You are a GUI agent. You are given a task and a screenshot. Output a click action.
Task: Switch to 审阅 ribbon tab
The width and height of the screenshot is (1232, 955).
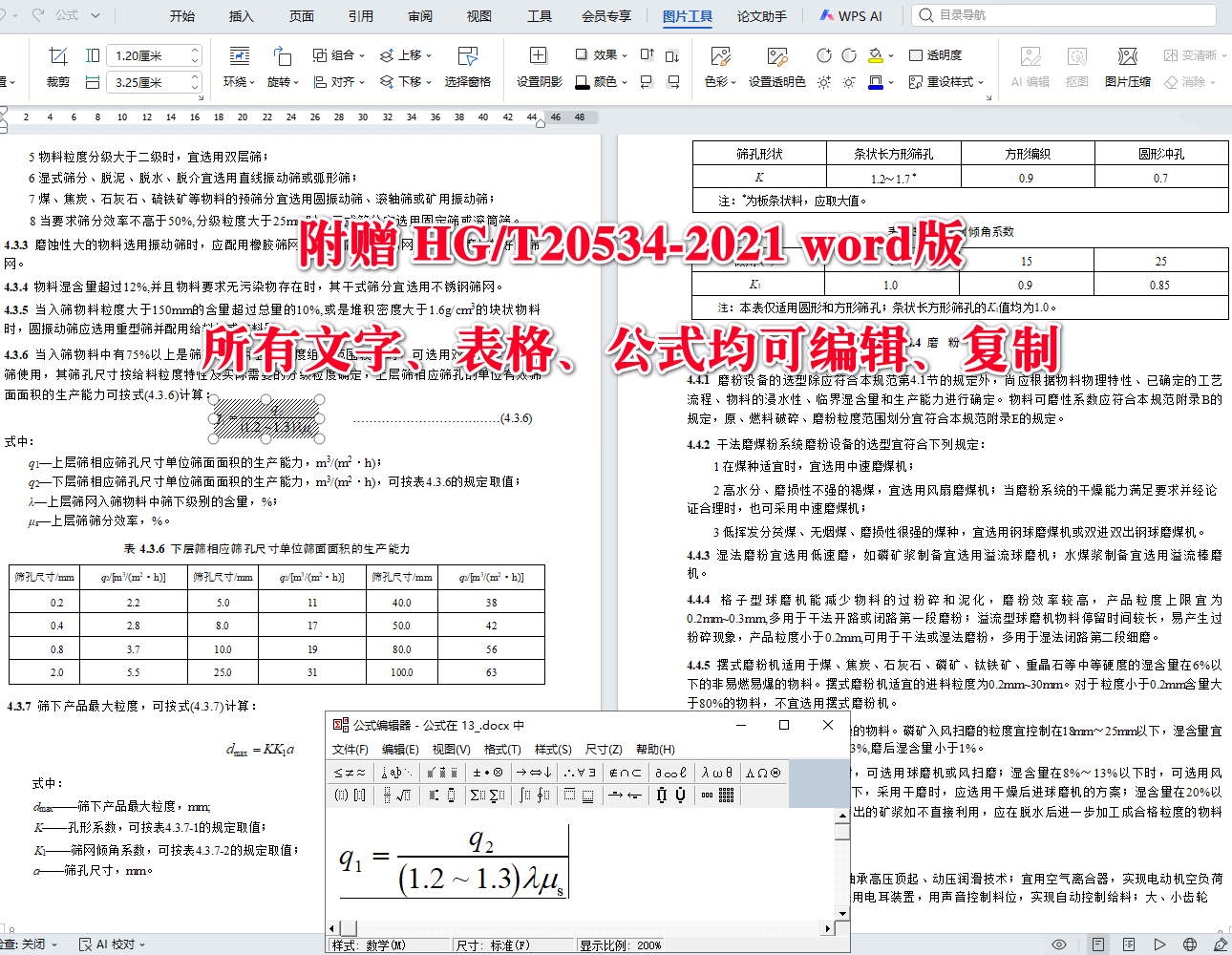pyautogui.click(x=420, y=16)
